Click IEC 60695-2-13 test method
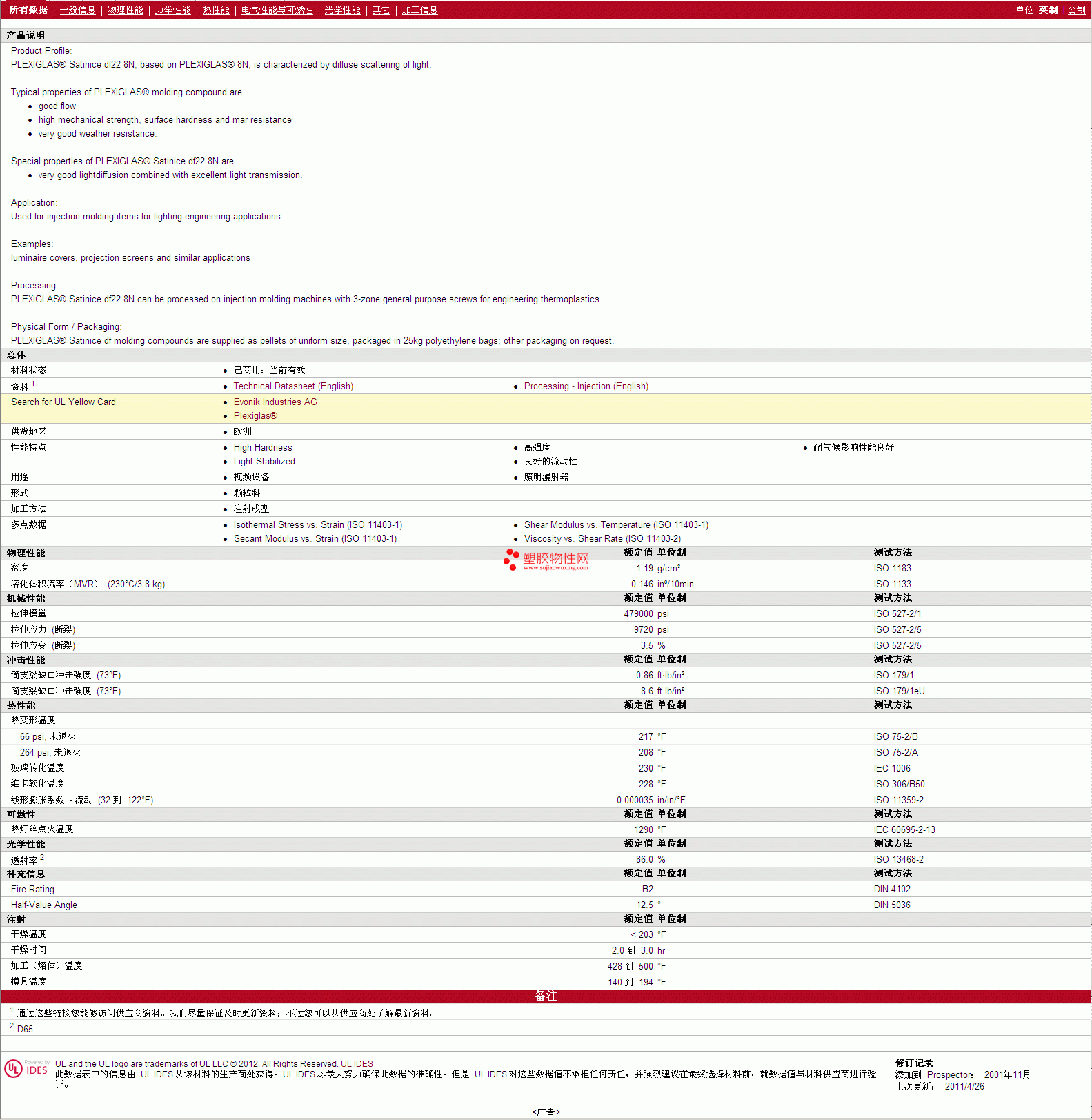 pos(904,830)
